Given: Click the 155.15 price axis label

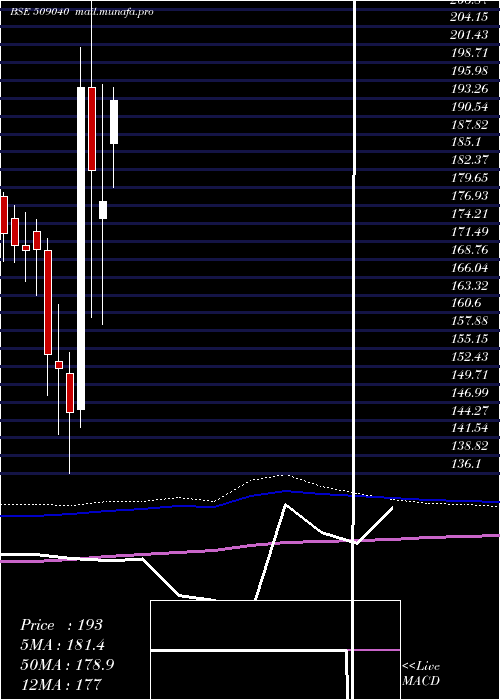Looking at the screenshot, I should [x=469, y=338].
